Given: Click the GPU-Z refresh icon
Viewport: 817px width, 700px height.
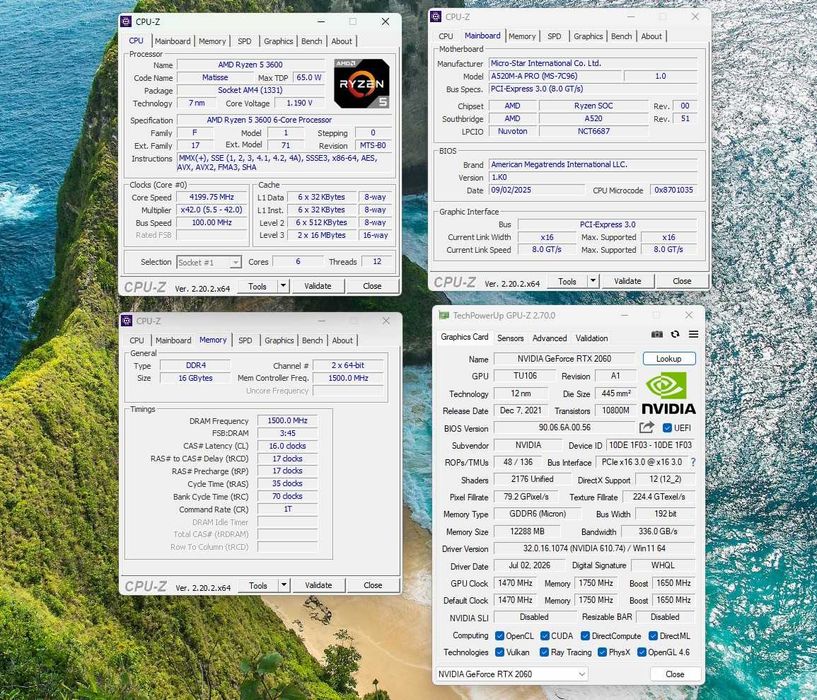Looking at the screenshot, I should point(675,334).
